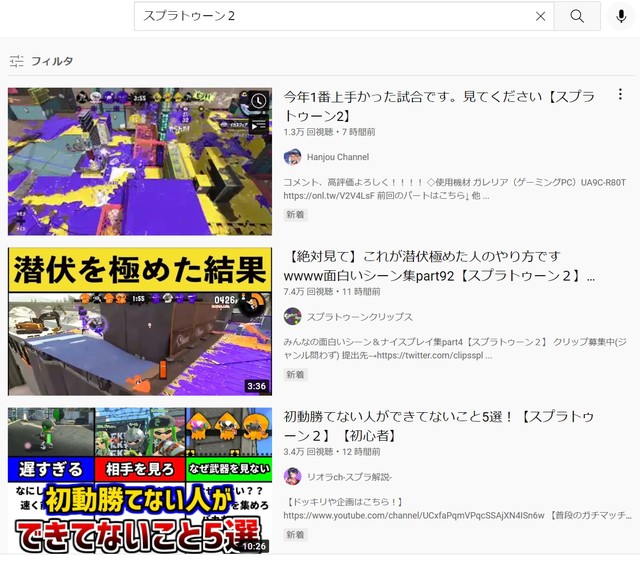Go to the スプラトゥーンクリップス channel name
640x567 pixels.
click(x=360, y=317)
